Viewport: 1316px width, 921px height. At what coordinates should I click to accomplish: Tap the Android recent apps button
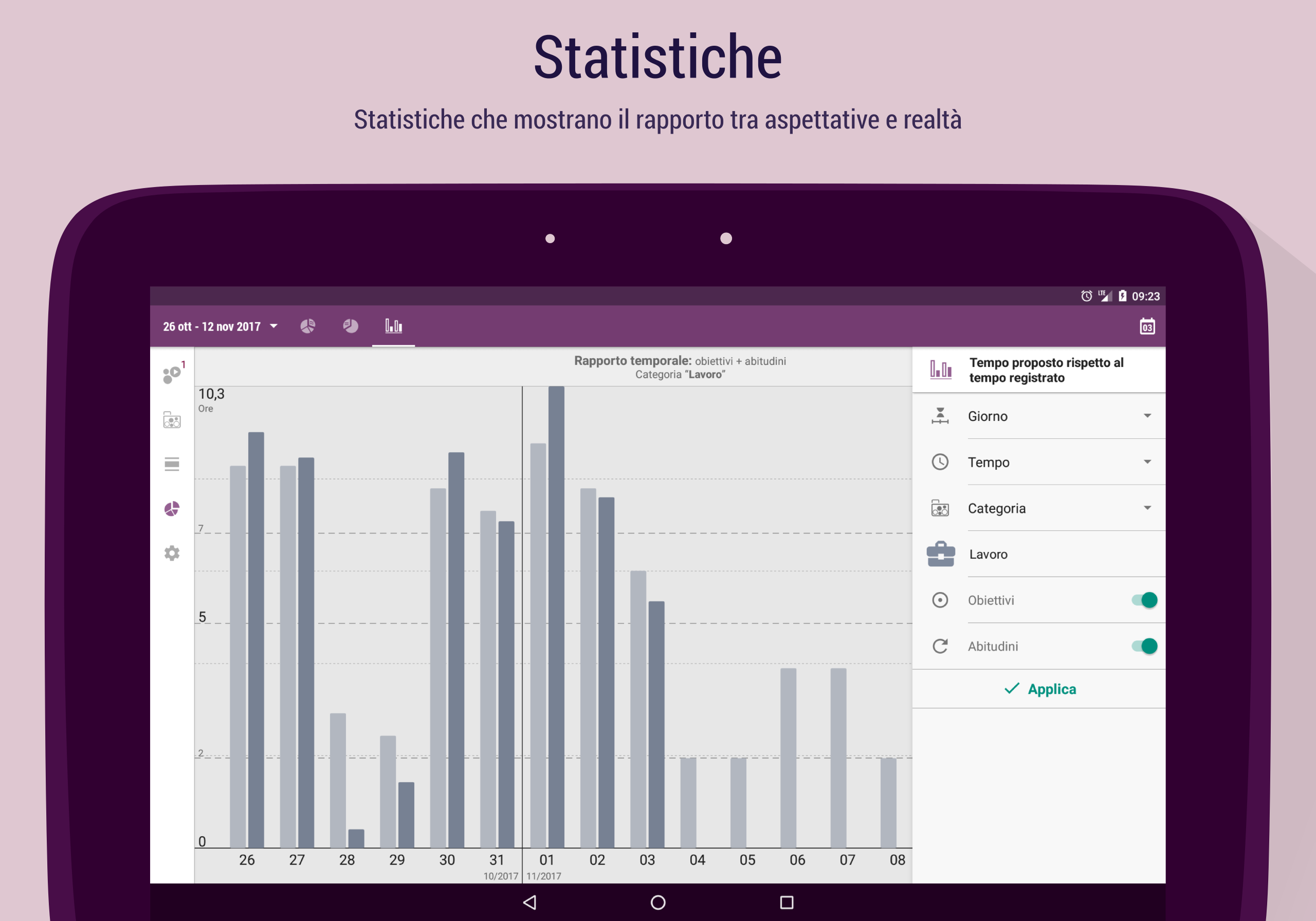pos(787,902)
